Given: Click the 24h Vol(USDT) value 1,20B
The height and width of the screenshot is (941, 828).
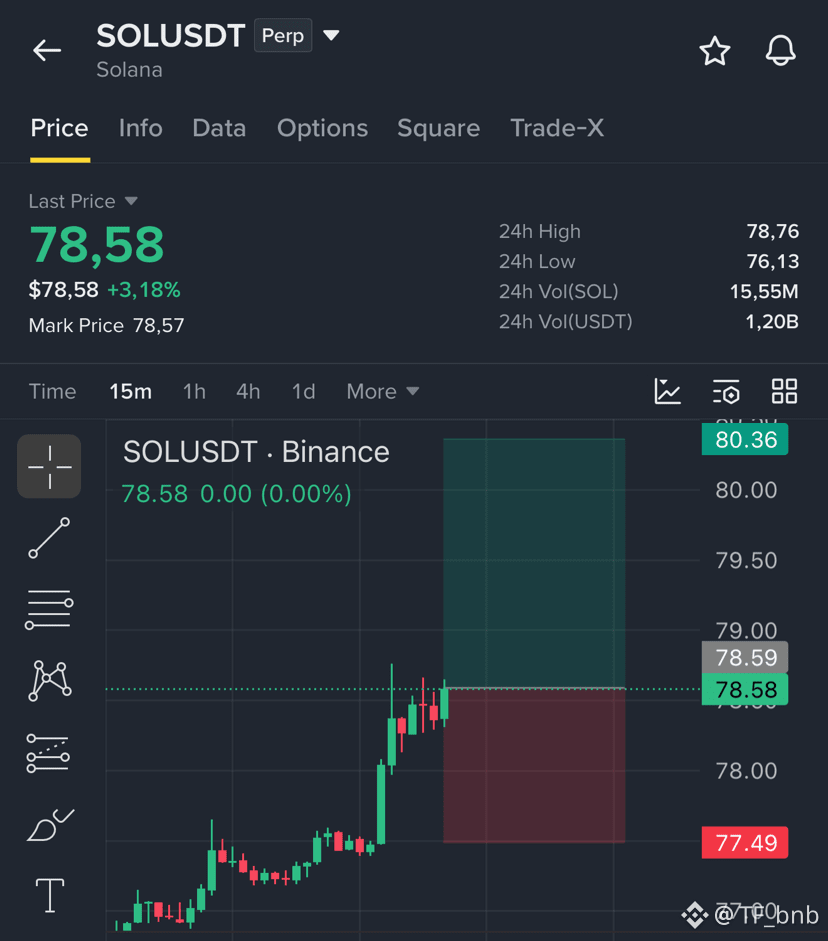Looking at the screenshot, I should 772,322.
